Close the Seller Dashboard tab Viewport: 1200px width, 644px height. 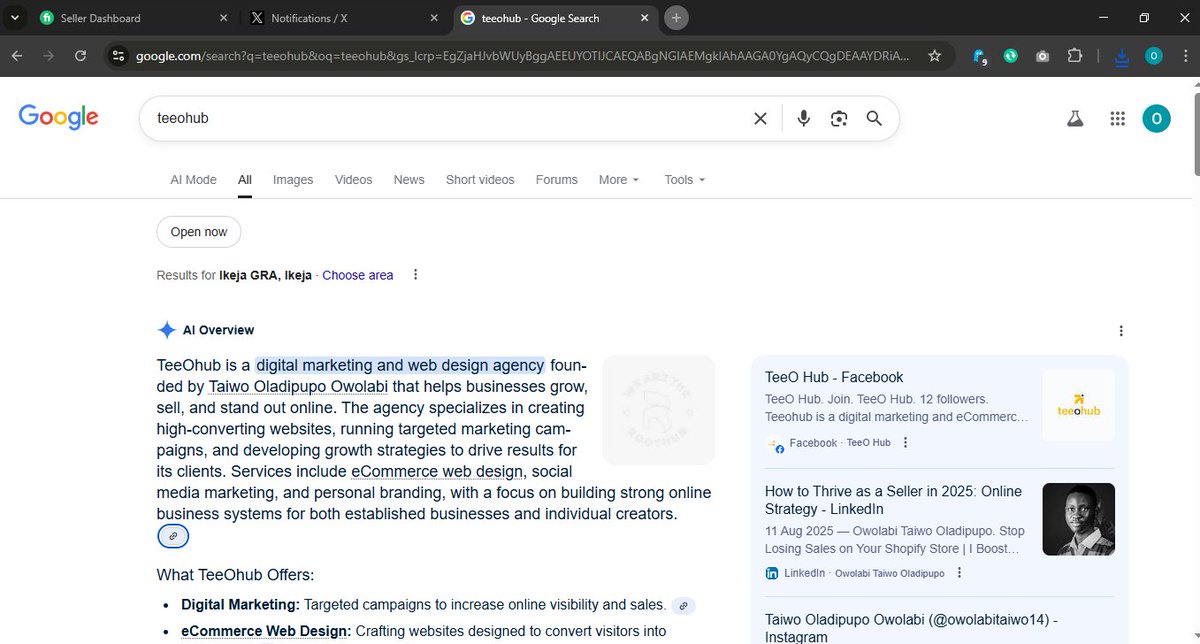(224, 18)
